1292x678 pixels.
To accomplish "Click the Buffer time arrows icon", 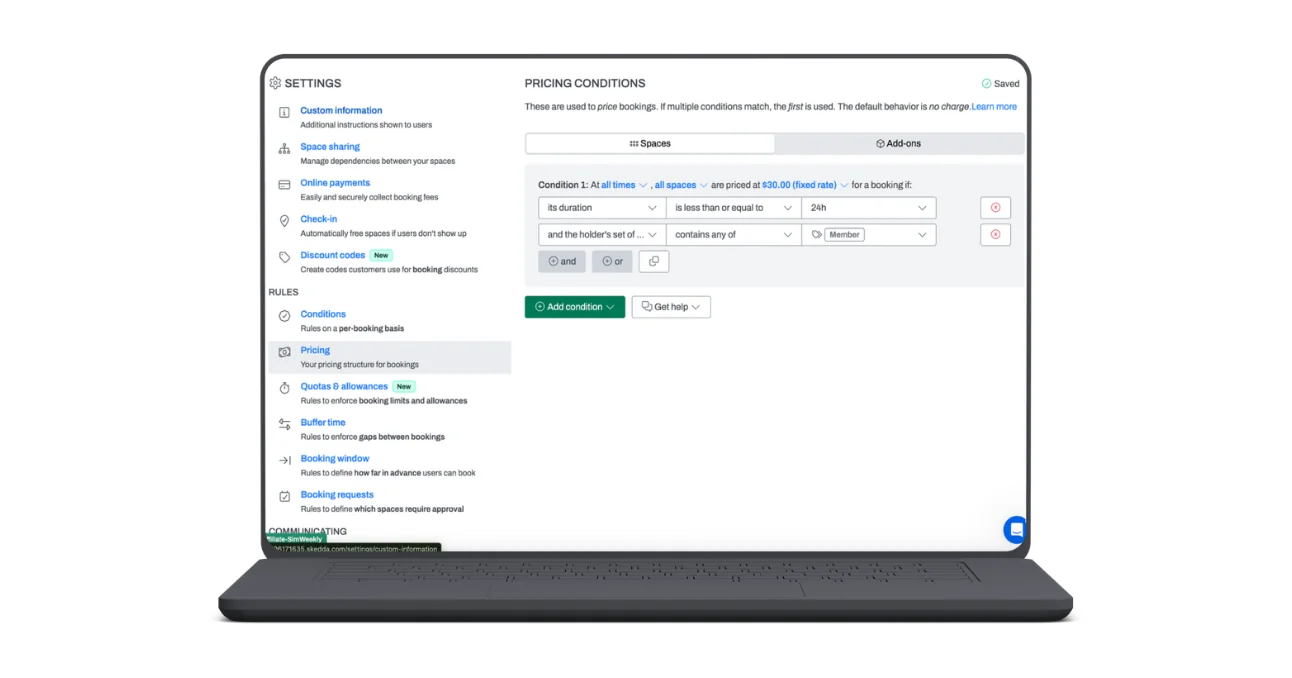I will pyautogui.click(x=284, y=424).
